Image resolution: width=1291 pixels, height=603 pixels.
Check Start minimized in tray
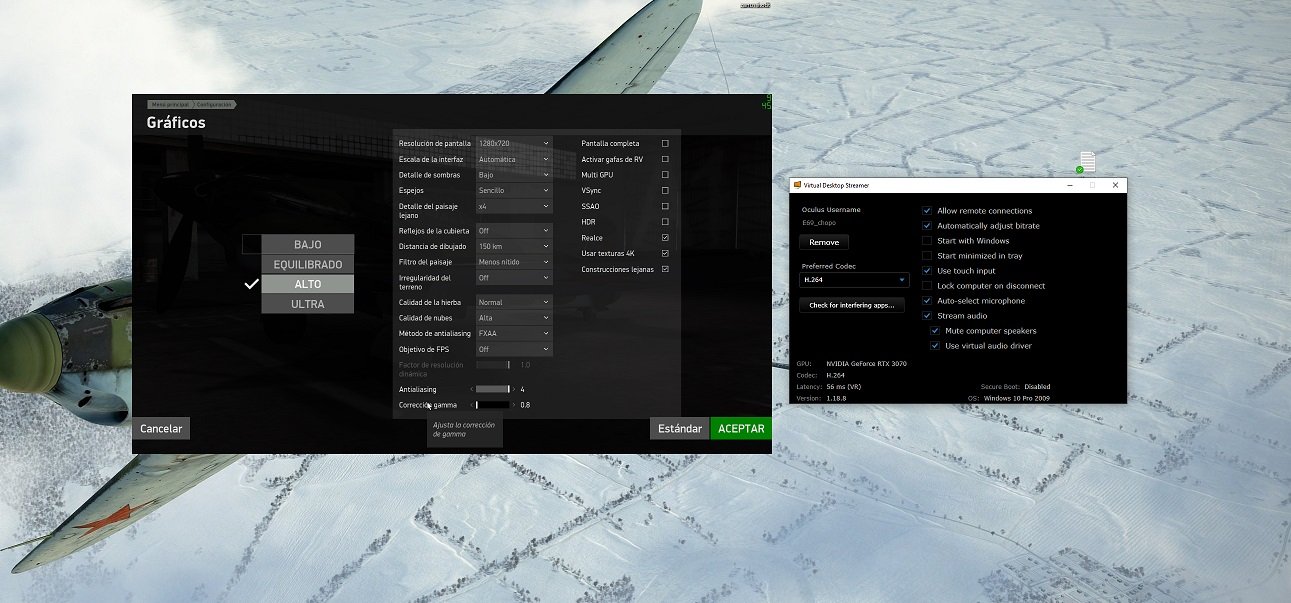[x=927, y=256]
